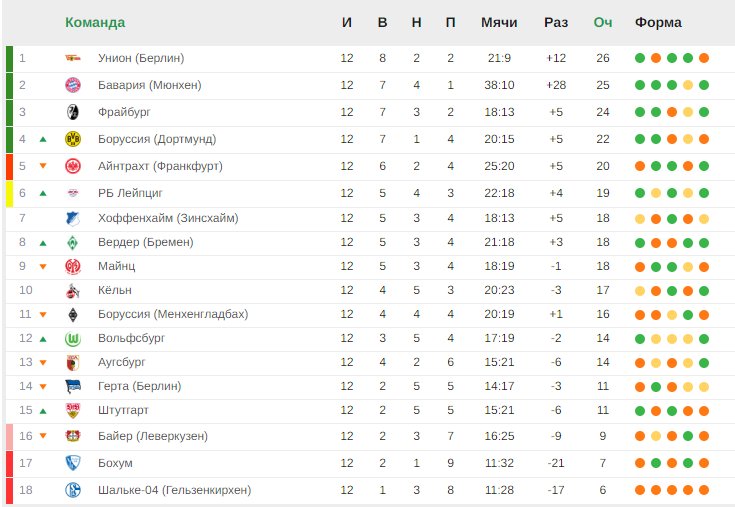This screenshot has width=735, height=507.
Task: Open the Фрайбург team link
Action: tap(124, 112)
